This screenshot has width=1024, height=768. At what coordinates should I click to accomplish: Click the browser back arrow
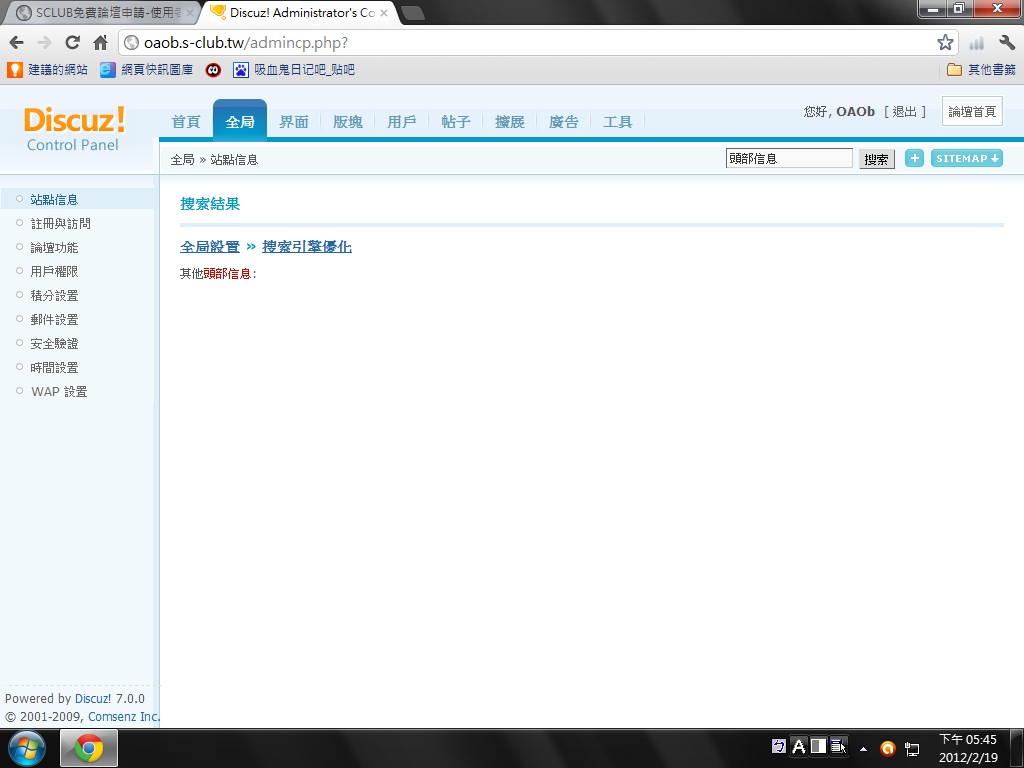pyautogui.click(x=16, y=43)
